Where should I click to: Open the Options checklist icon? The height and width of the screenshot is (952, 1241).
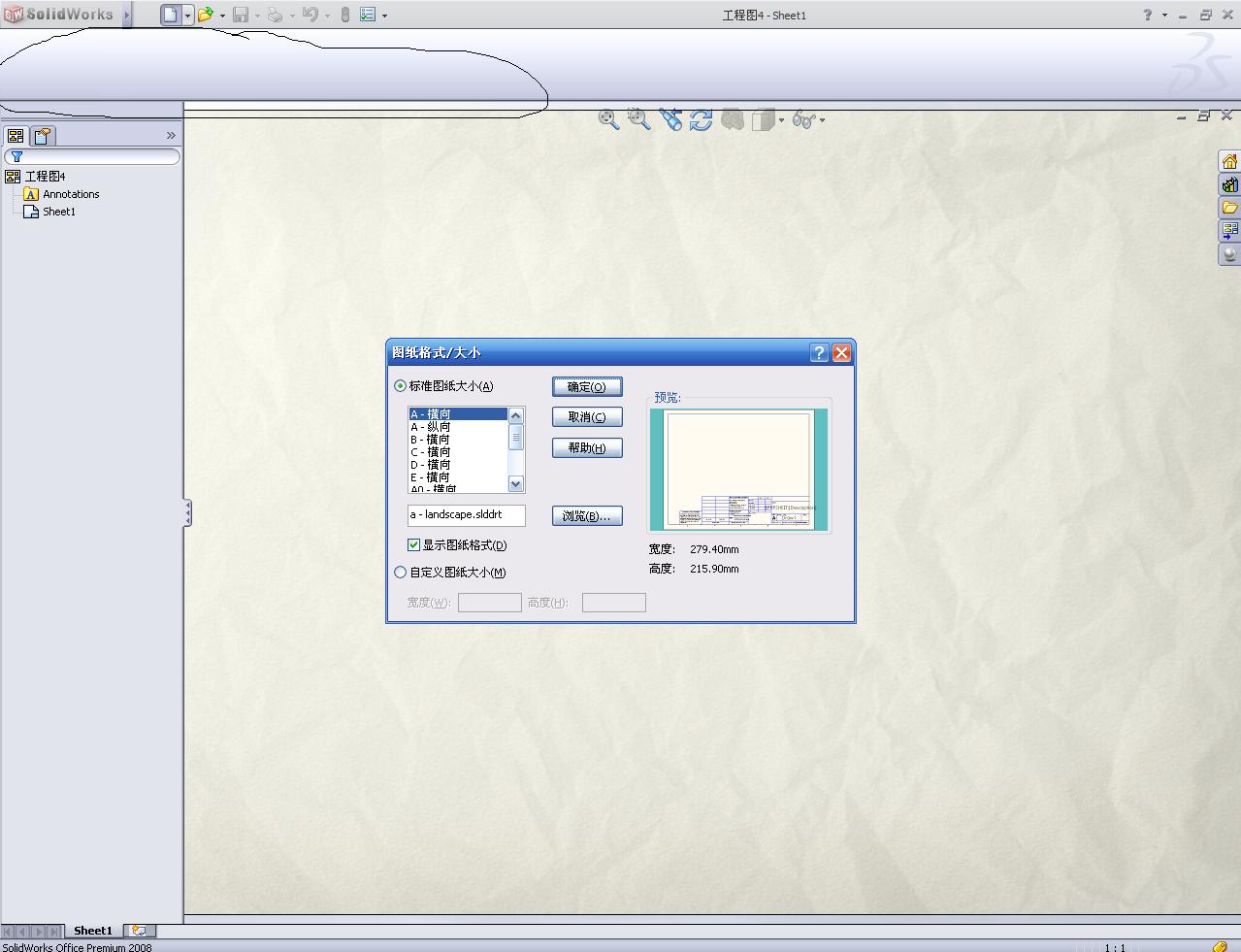(x=368, y=15)
